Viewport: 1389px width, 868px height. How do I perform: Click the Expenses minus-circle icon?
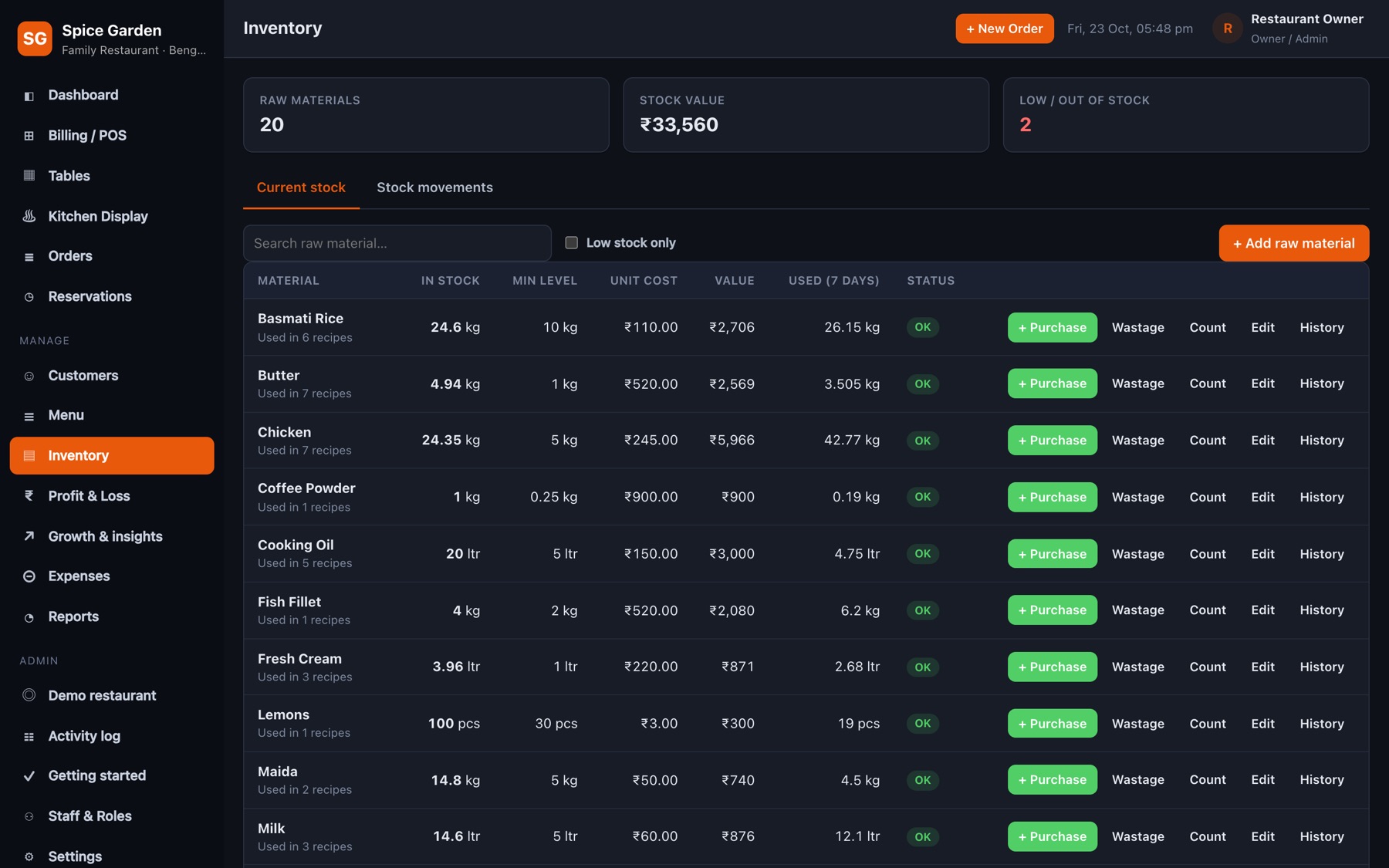coord(29,576)
